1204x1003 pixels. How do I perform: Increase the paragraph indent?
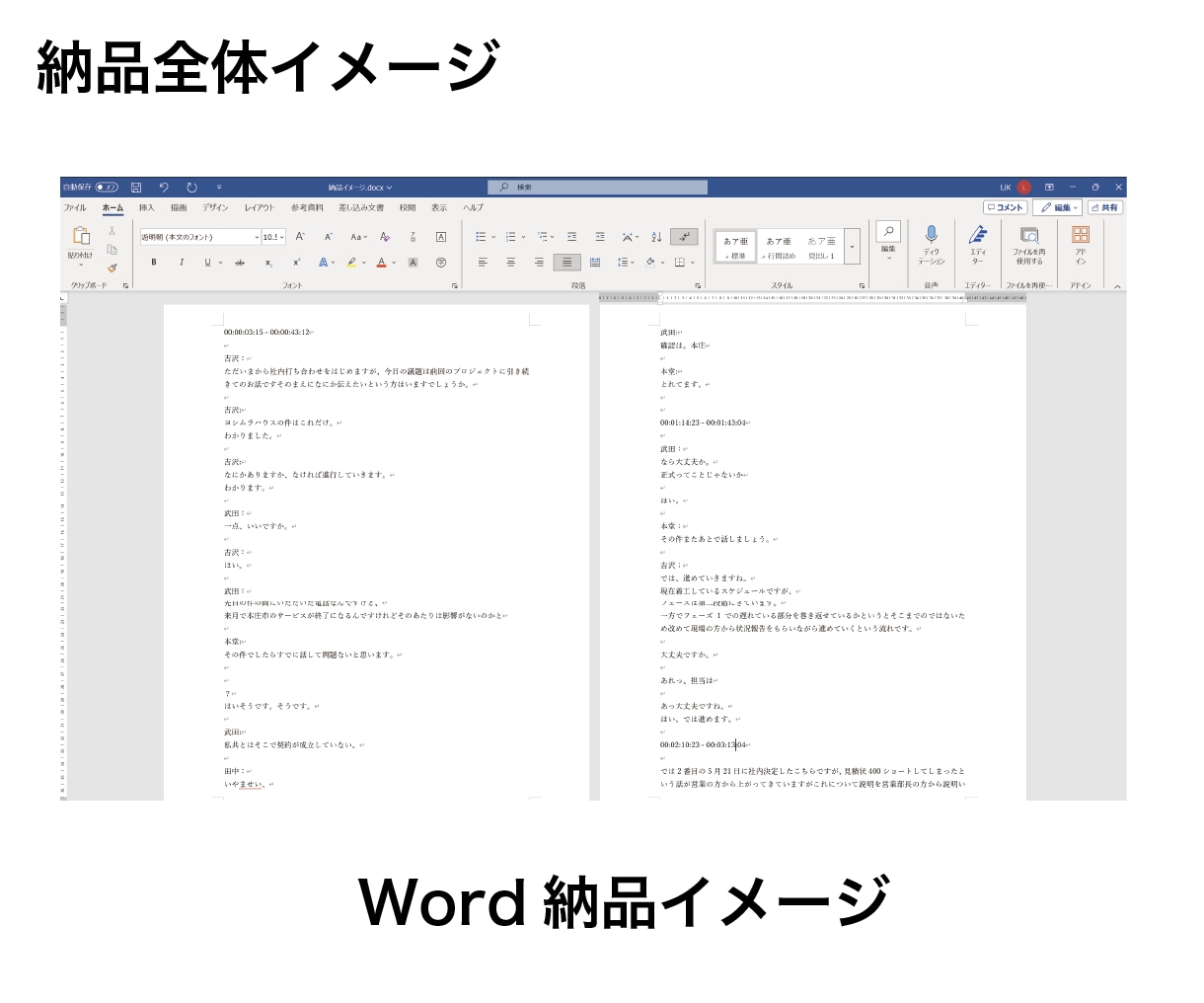coord(600,237)
